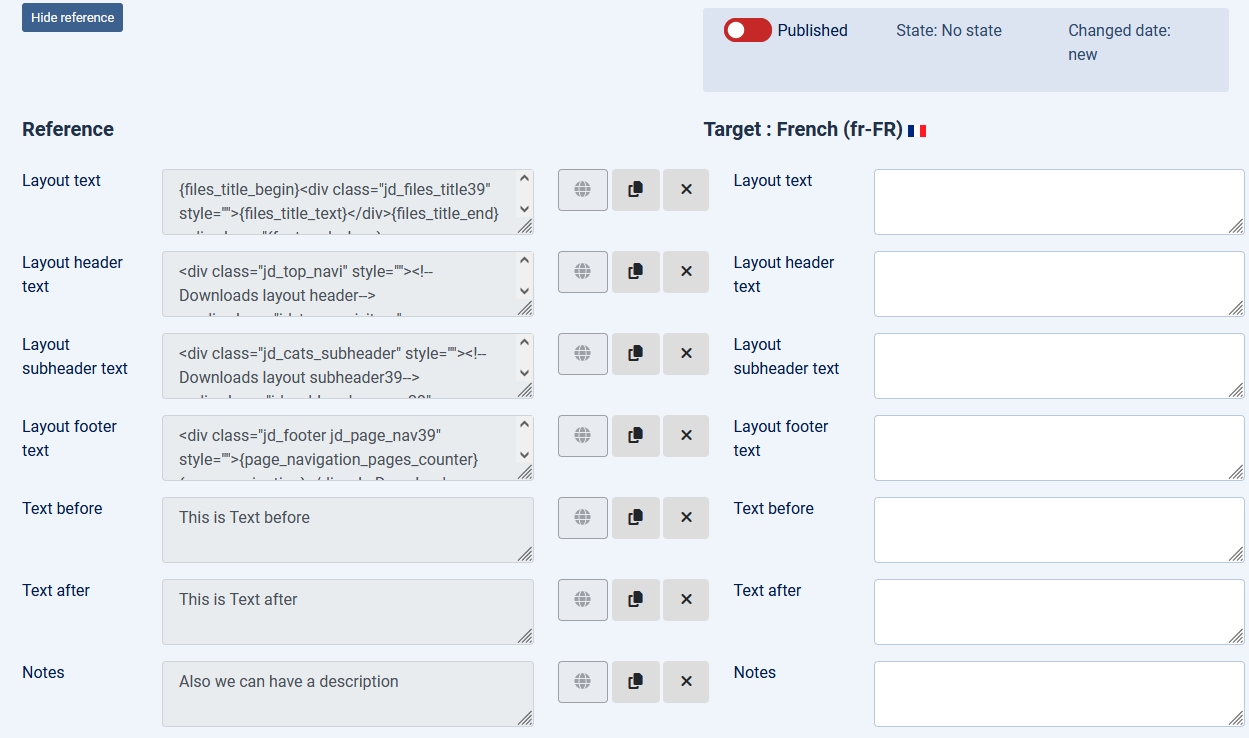The image size is (1249, 738).
Task: Click scroll-up arrow in reference Layout header box
Action: tap(525, 261)
